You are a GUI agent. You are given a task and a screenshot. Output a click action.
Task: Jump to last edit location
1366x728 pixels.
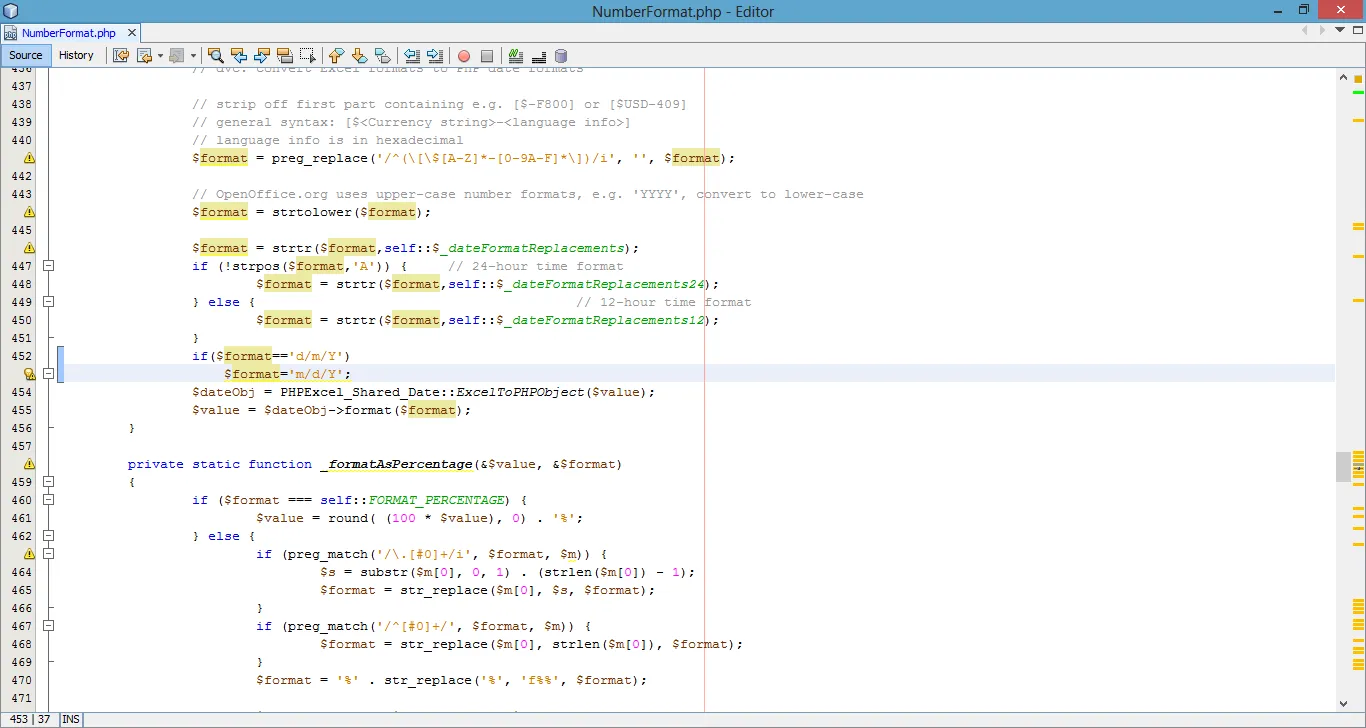[121, 56]
